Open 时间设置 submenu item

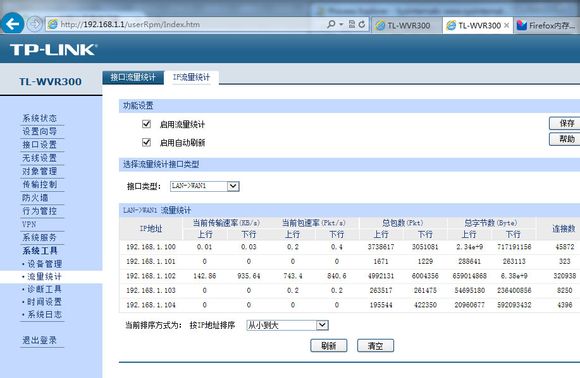45,302
